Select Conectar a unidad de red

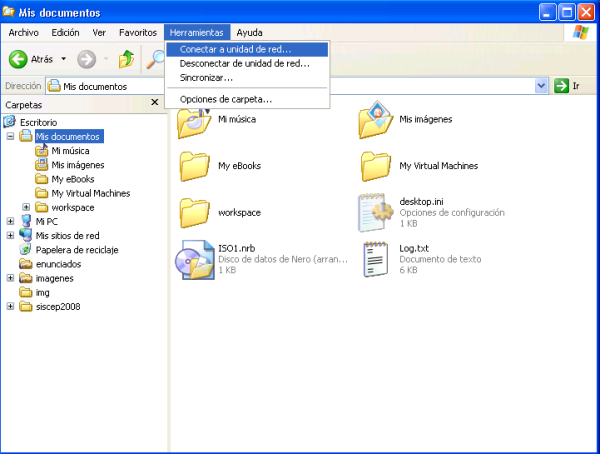[236, 49]
